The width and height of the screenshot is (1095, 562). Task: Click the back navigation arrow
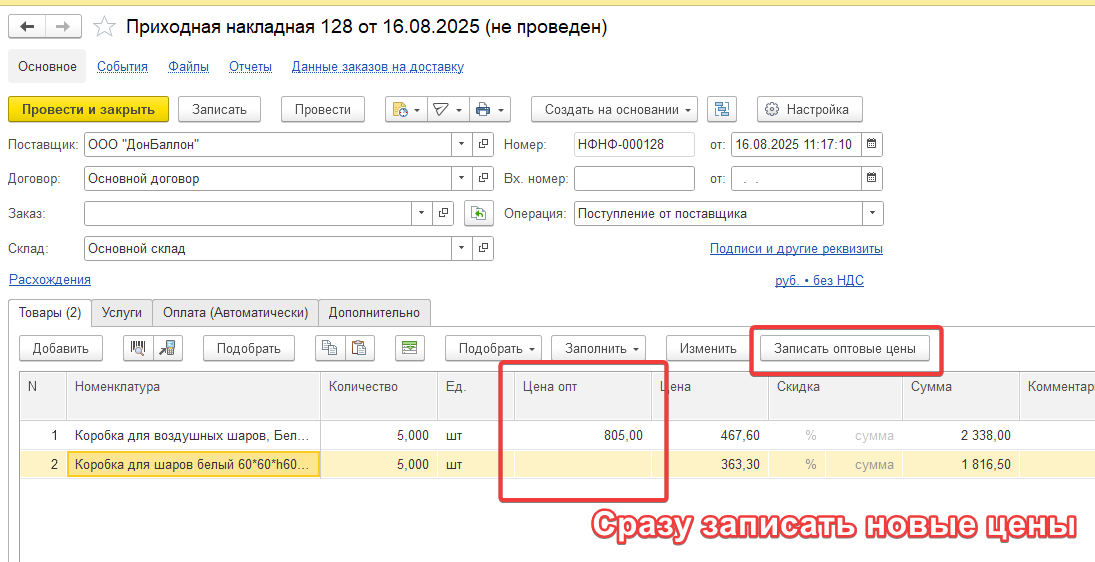pyautogui.click(x=27, y=27)
